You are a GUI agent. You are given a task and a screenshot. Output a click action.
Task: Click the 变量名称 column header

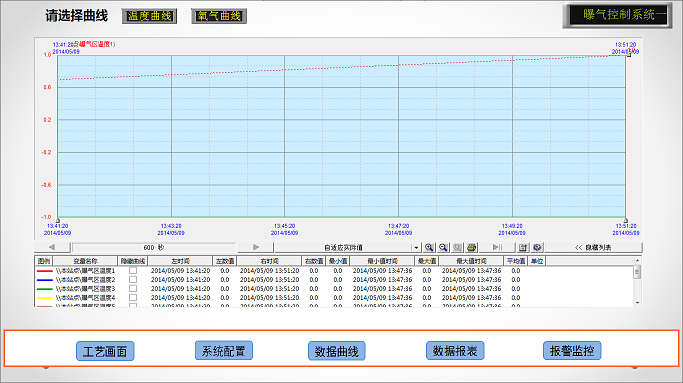point(85,261)
